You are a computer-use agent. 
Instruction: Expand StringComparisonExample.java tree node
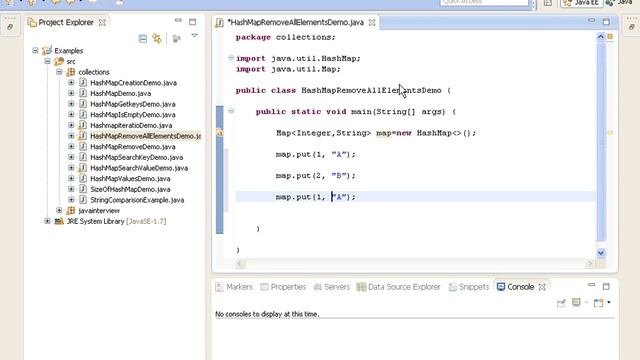[71, 200]
